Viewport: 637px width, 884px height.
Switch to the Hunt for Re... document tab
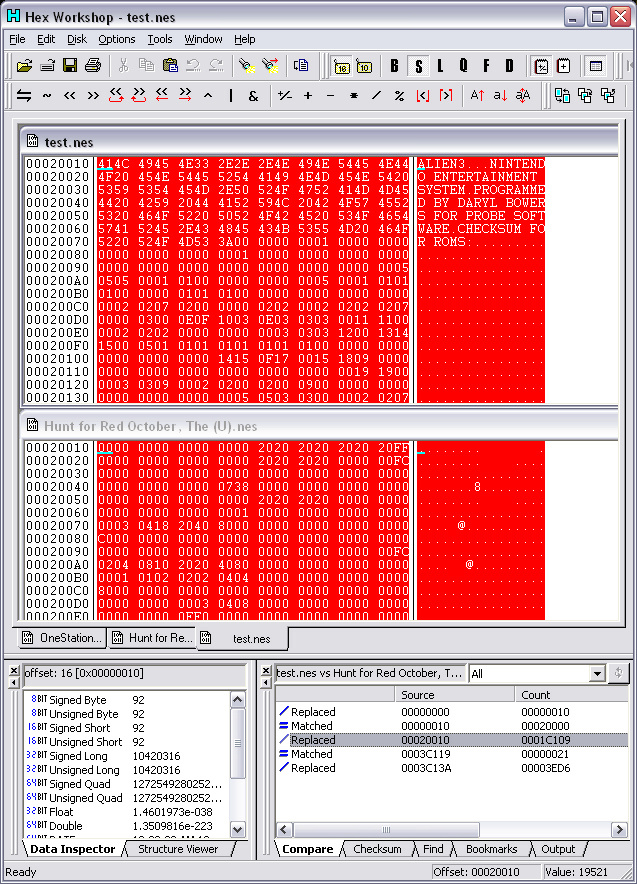152,638
